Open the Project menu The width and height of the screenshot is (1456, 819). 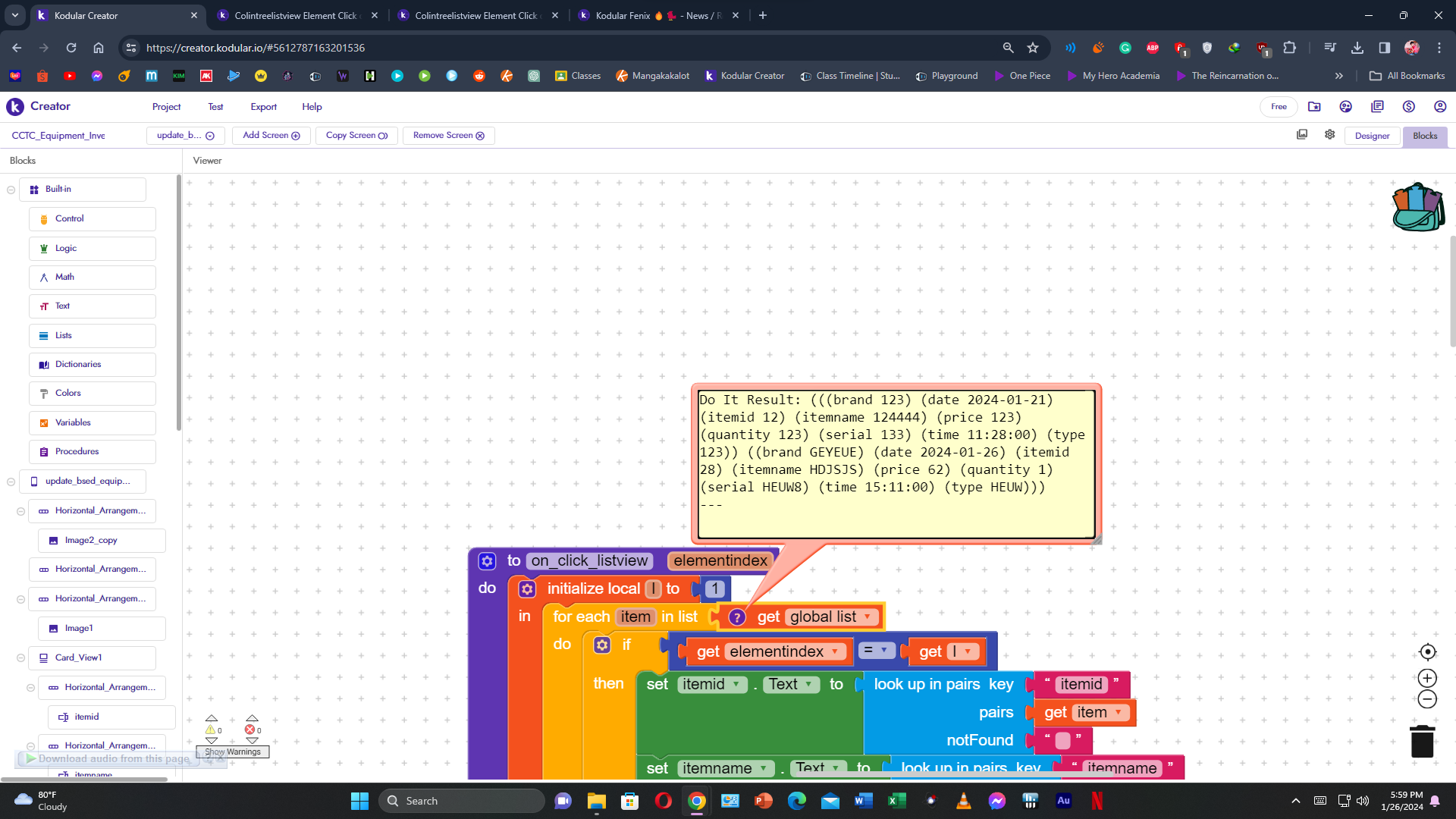[x=166, y=107]
